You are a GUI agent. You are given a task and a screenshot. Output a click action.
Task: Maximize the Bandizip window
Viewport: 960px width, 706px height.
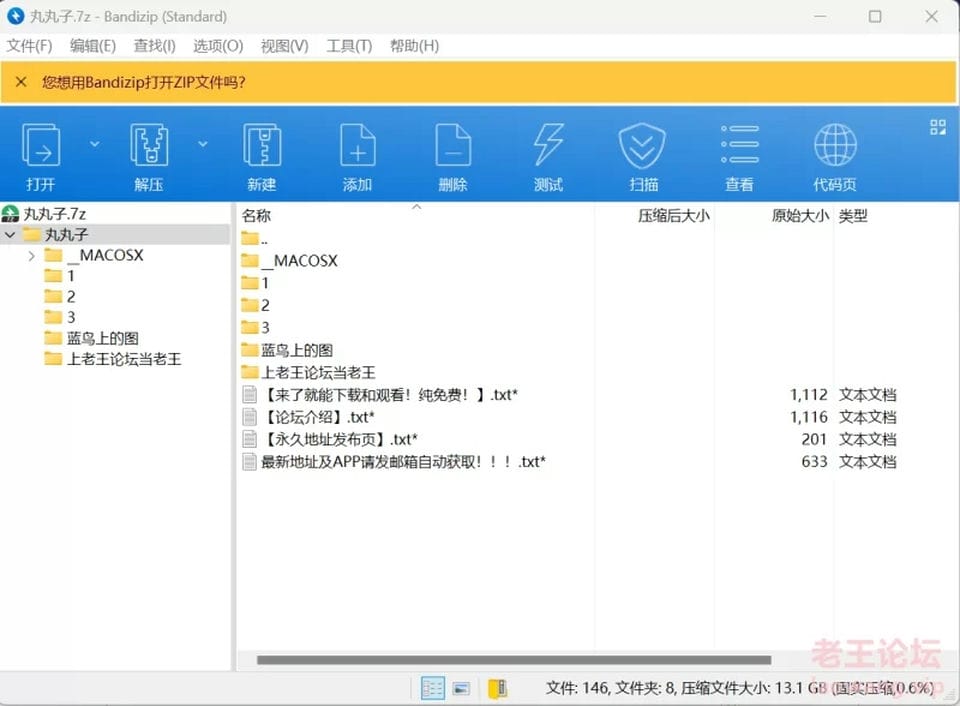876,17
